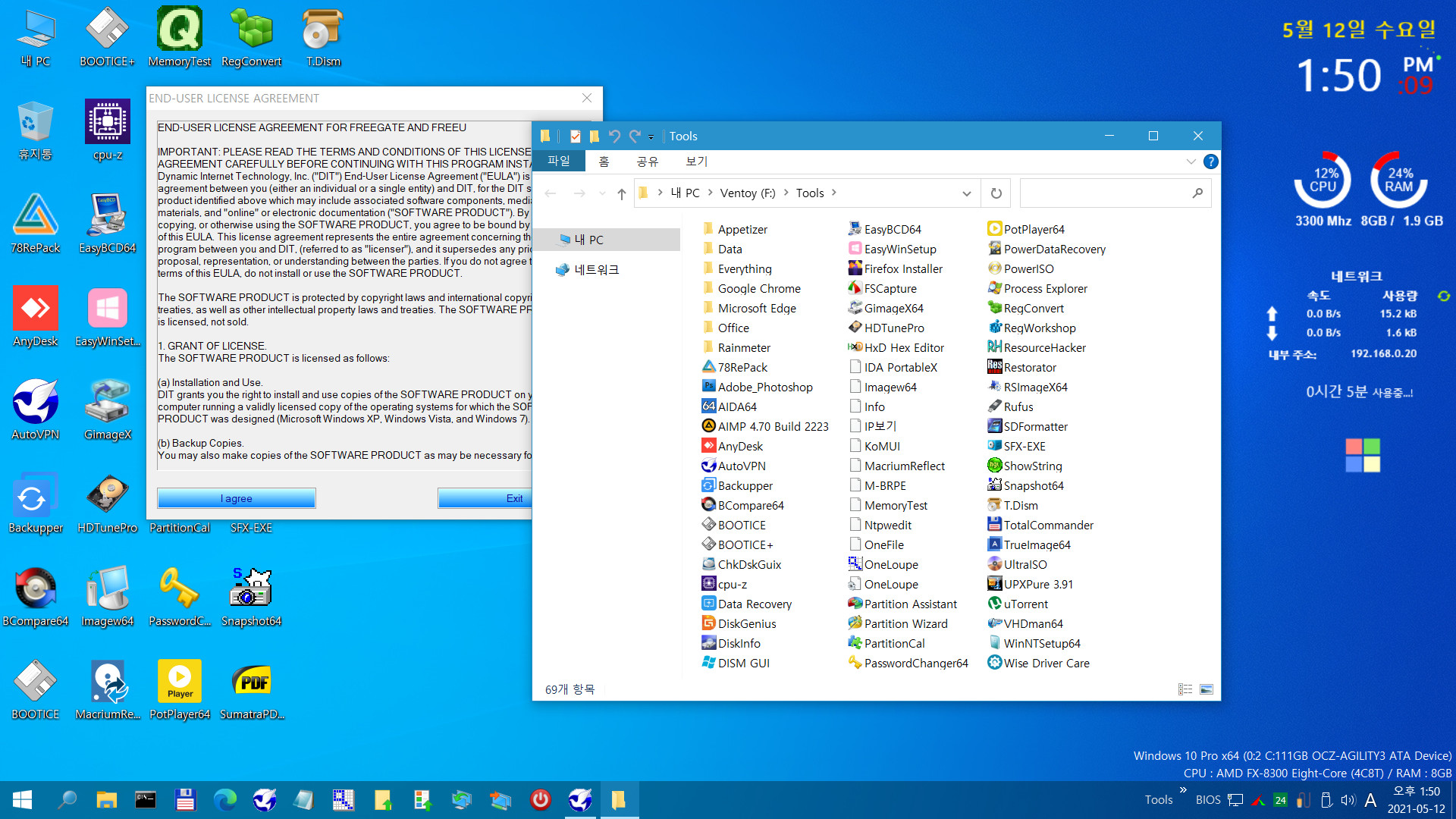The height and width of the screenshot is (819, 1456).
Task: Select the Recycle Bin desktop icon
Action: tap(35, 130)
